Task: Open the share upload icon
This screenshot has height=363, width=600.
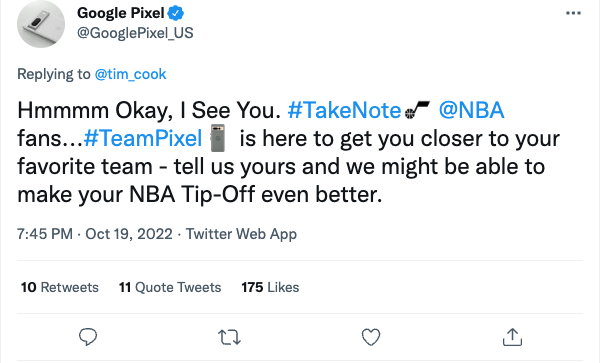Action: (x=512, y=337)
